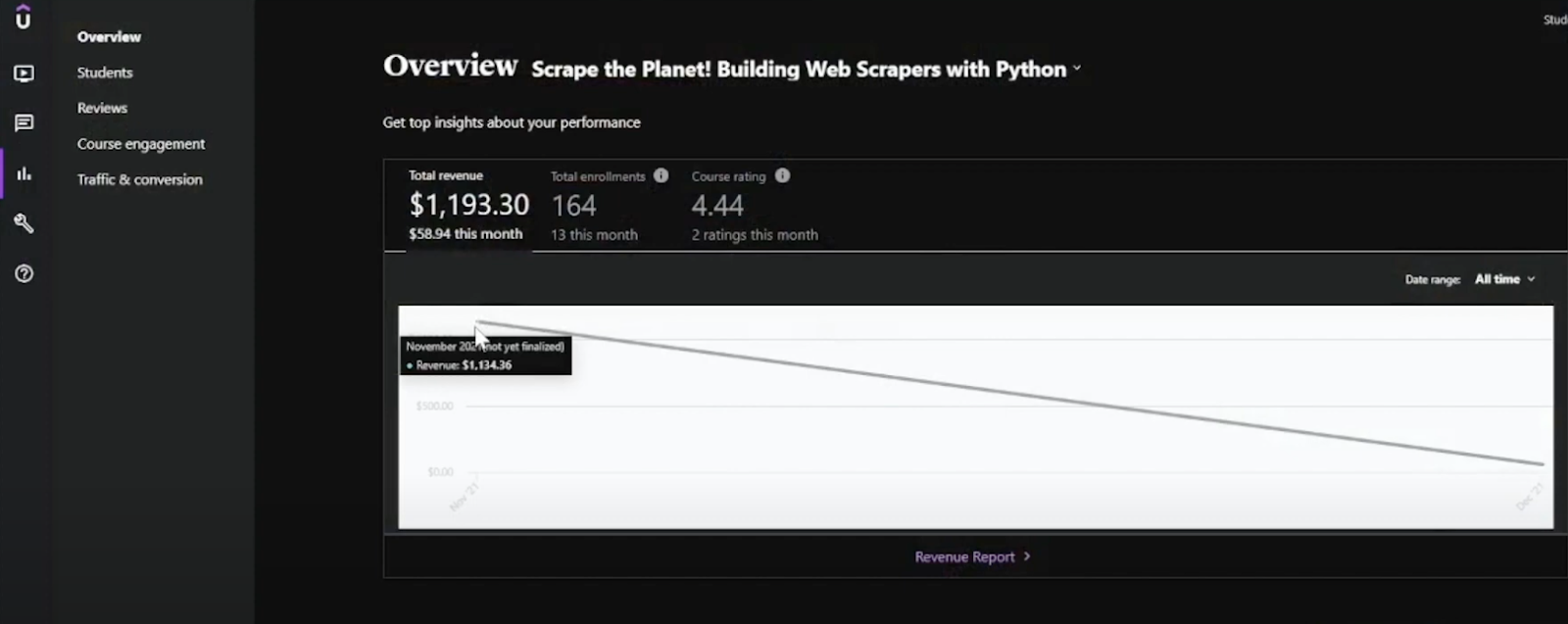Select the Overview menu item

click(109, 37)
